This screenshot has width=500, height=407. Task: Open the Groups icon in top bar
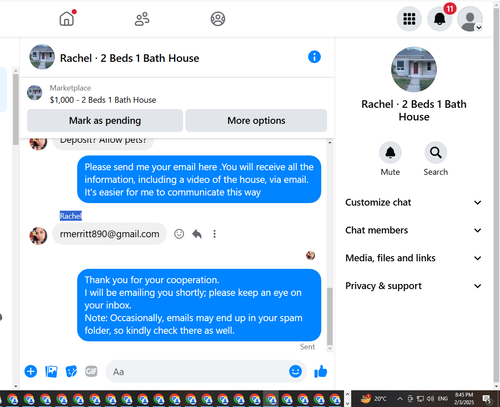pyautogui.click(x=218, y=19)
